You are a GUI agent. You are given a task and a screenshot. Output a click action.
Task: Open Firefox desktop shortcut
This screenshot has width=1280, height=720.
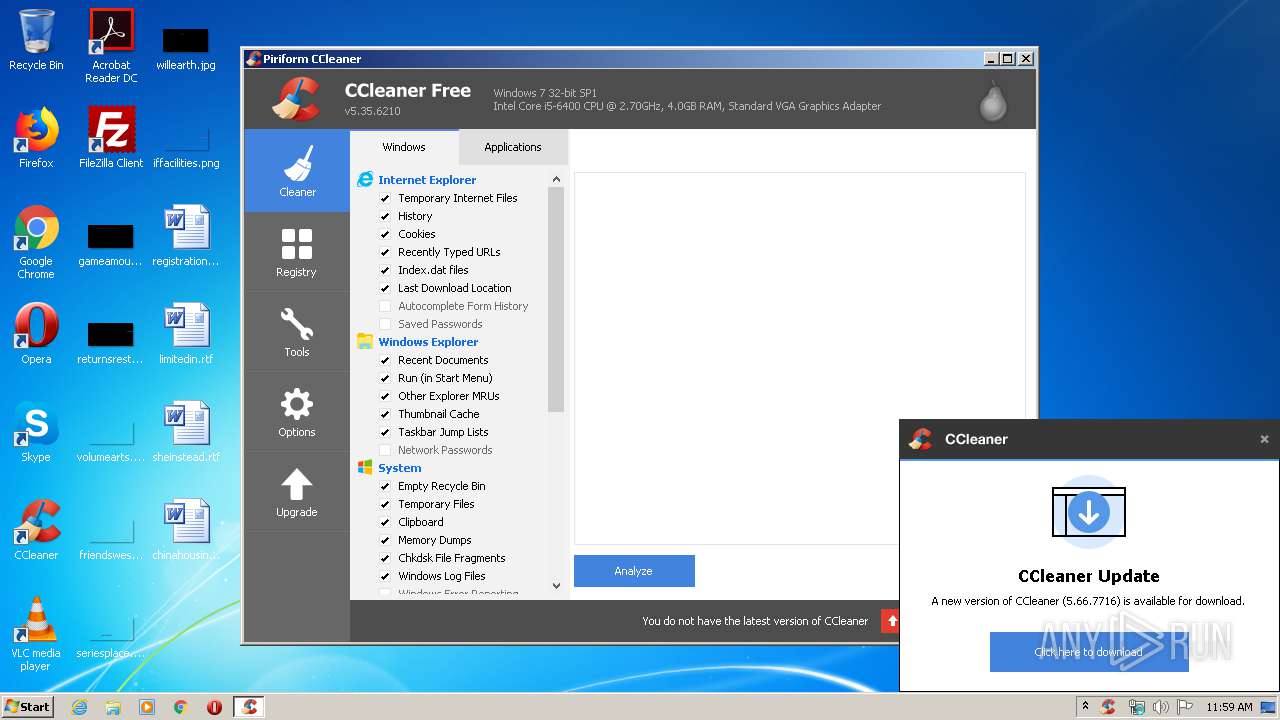click(x=36, y=138)
